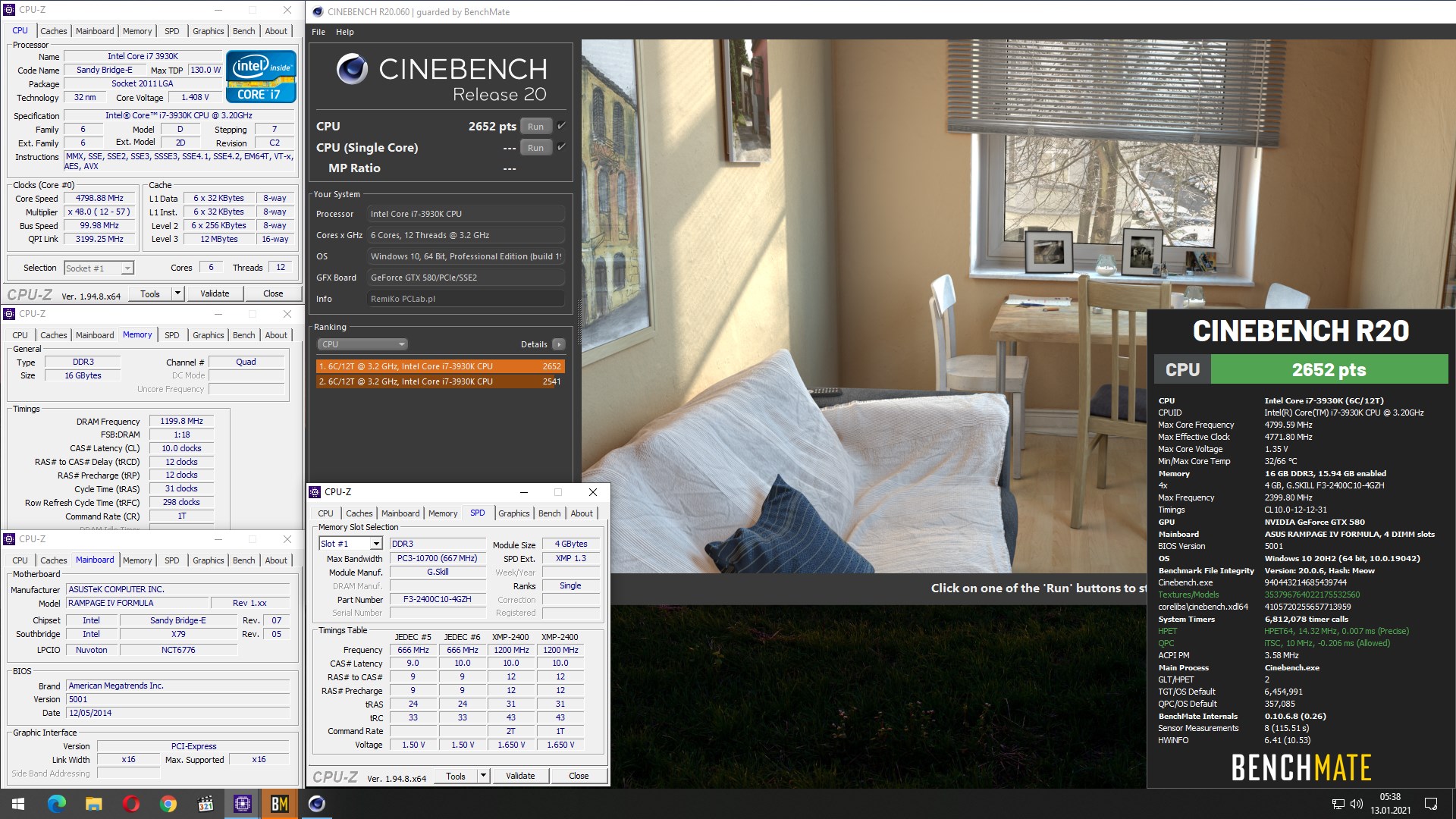Click the 4798.88 MHz core speed value
This screenshot has width=1456, height=819.
coord(99,198)
